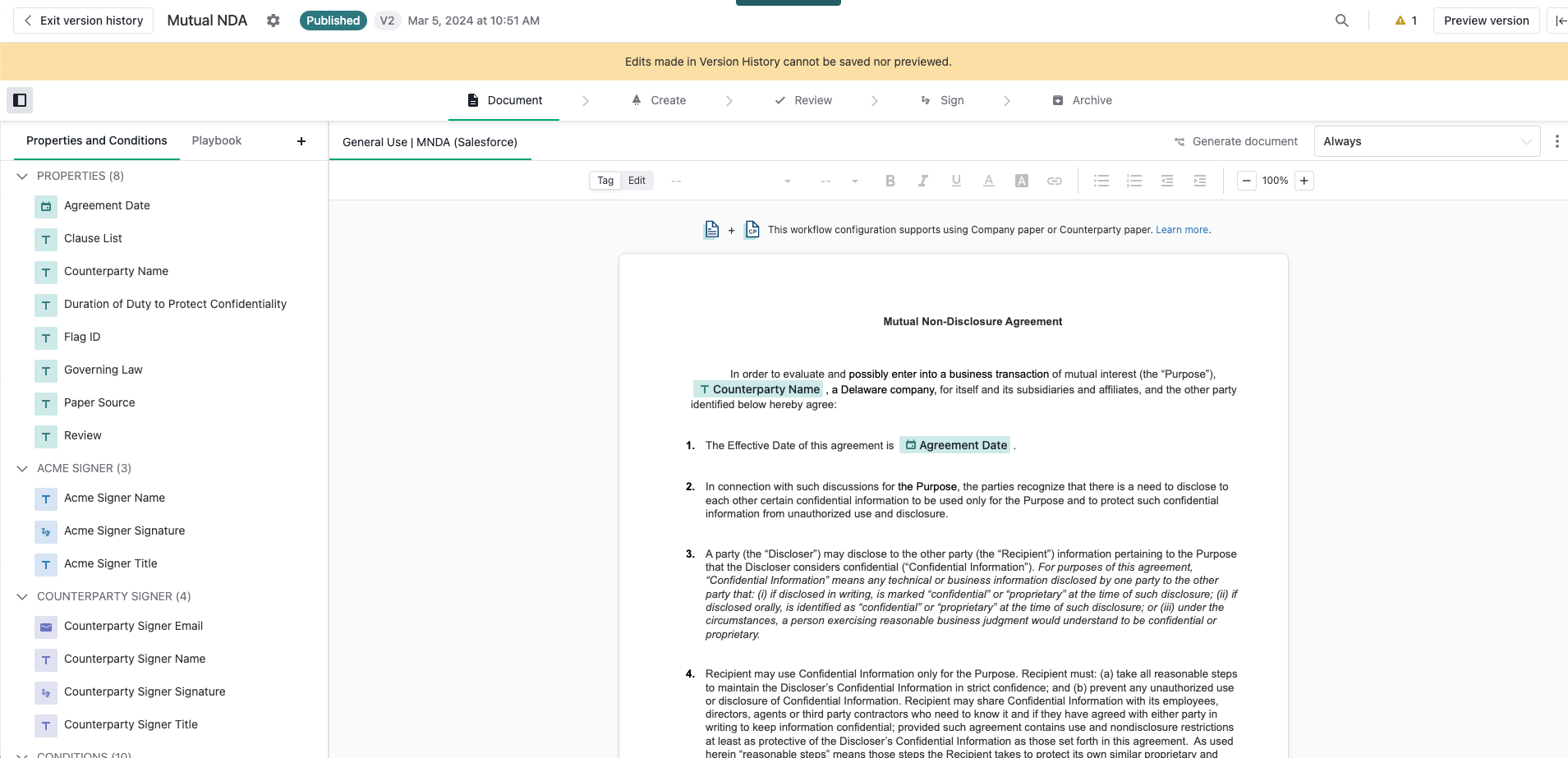The image size is (1568, 758).
Task: Go to the Sign step tab
Action: click(942, 100)
